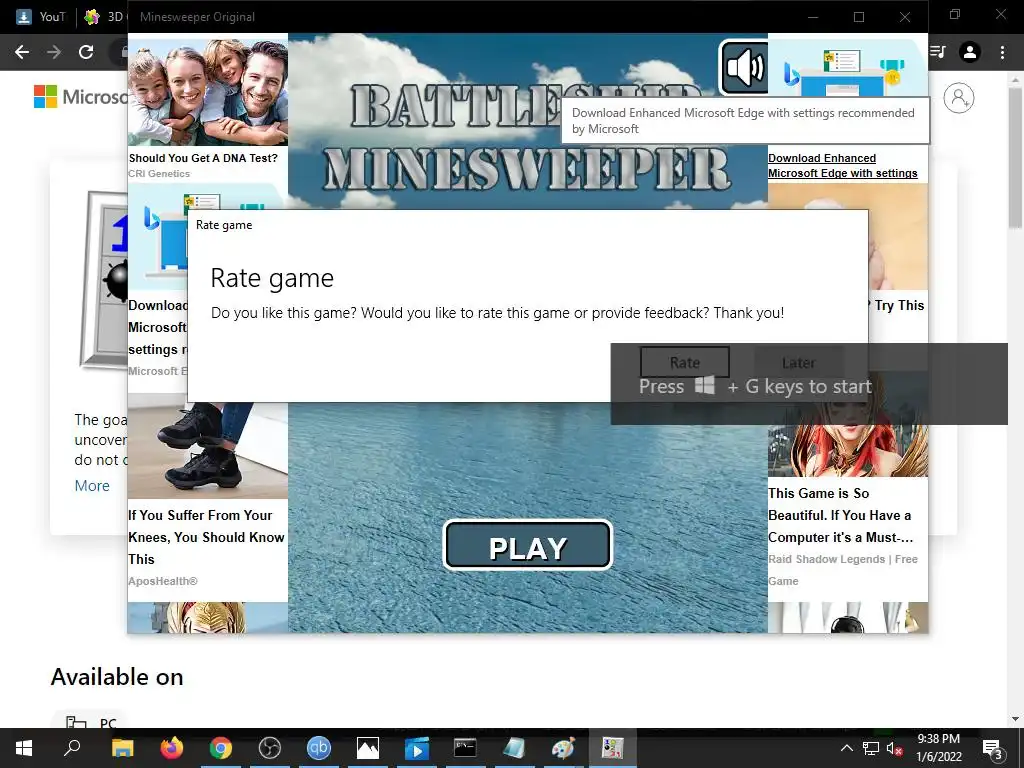Open Movies & TV taskbar icon

pyautogui.click(x=417, y=748)
